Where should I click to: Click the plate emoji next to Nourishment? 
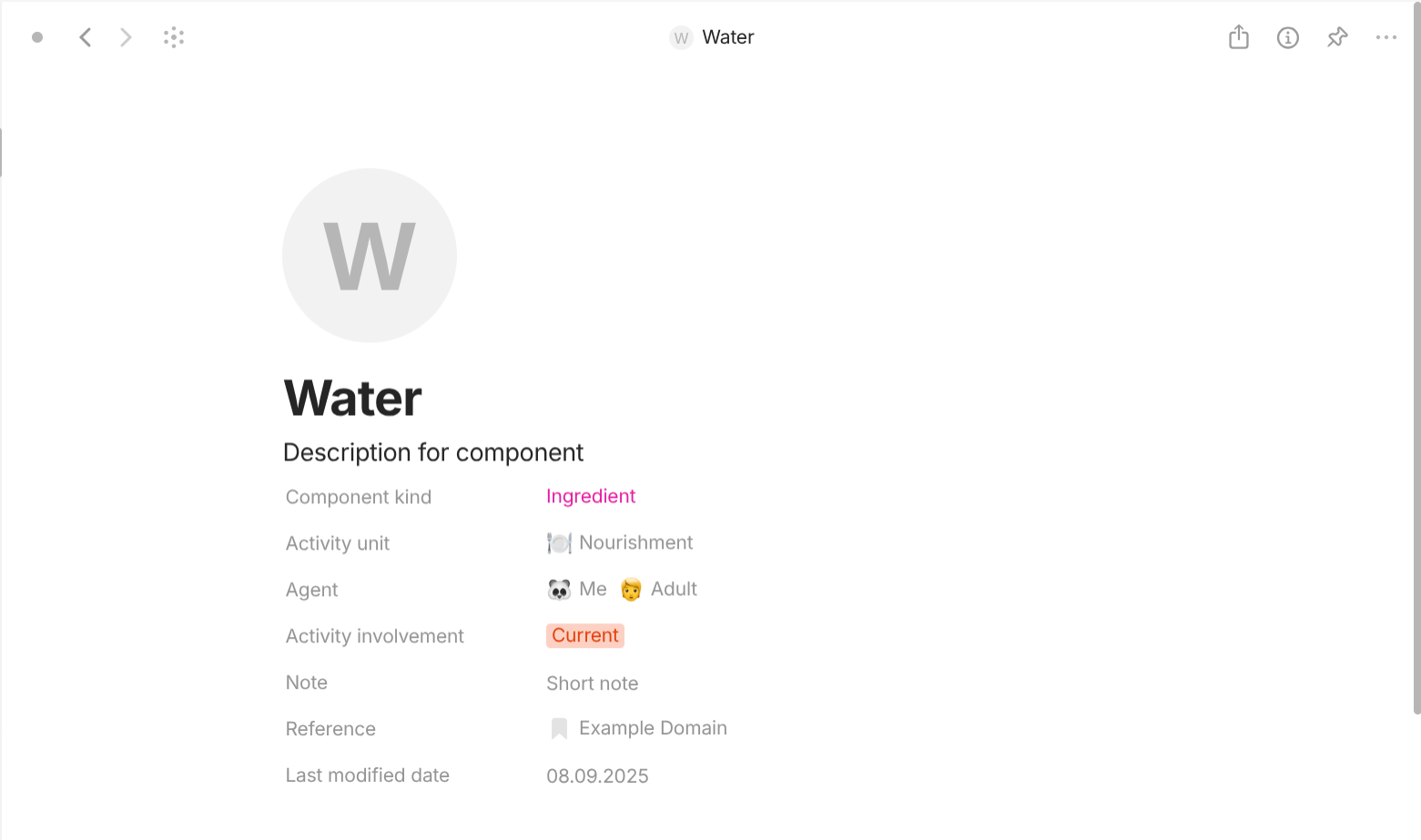(558, 542)
